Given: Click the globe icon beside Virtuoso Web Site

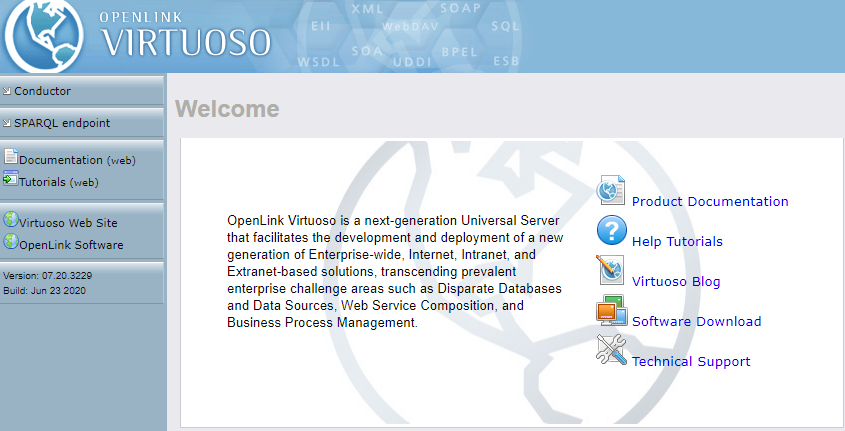Looking at the screenshot, I should pos(11,219).
